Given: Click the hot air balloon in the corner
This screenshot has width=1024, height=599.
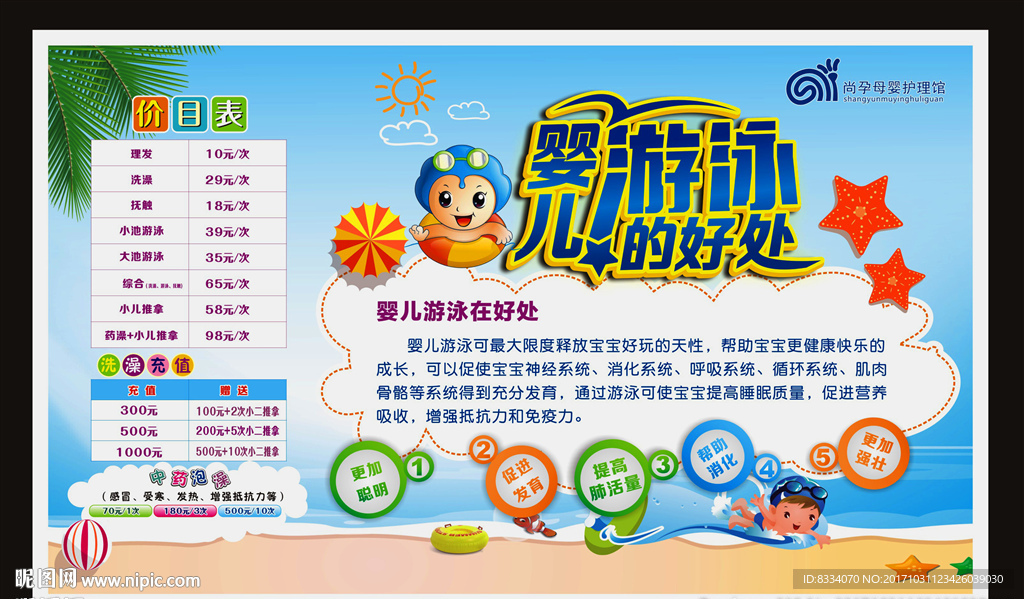Looking at the screenshot, I should pos(88,545).
